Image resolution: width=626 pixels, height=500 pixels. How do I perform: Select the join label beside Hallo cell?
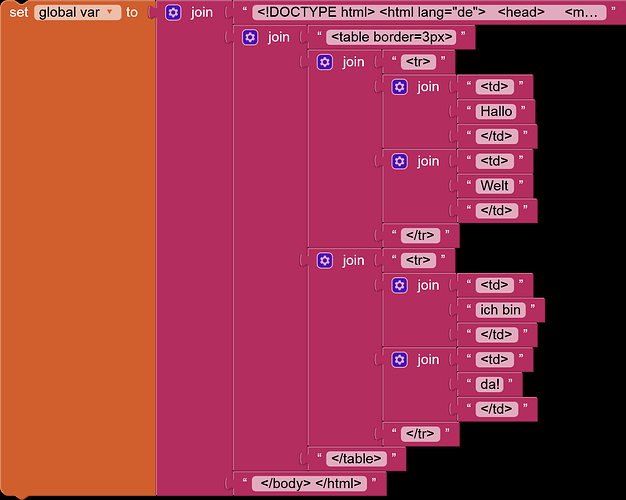point(428,87)
